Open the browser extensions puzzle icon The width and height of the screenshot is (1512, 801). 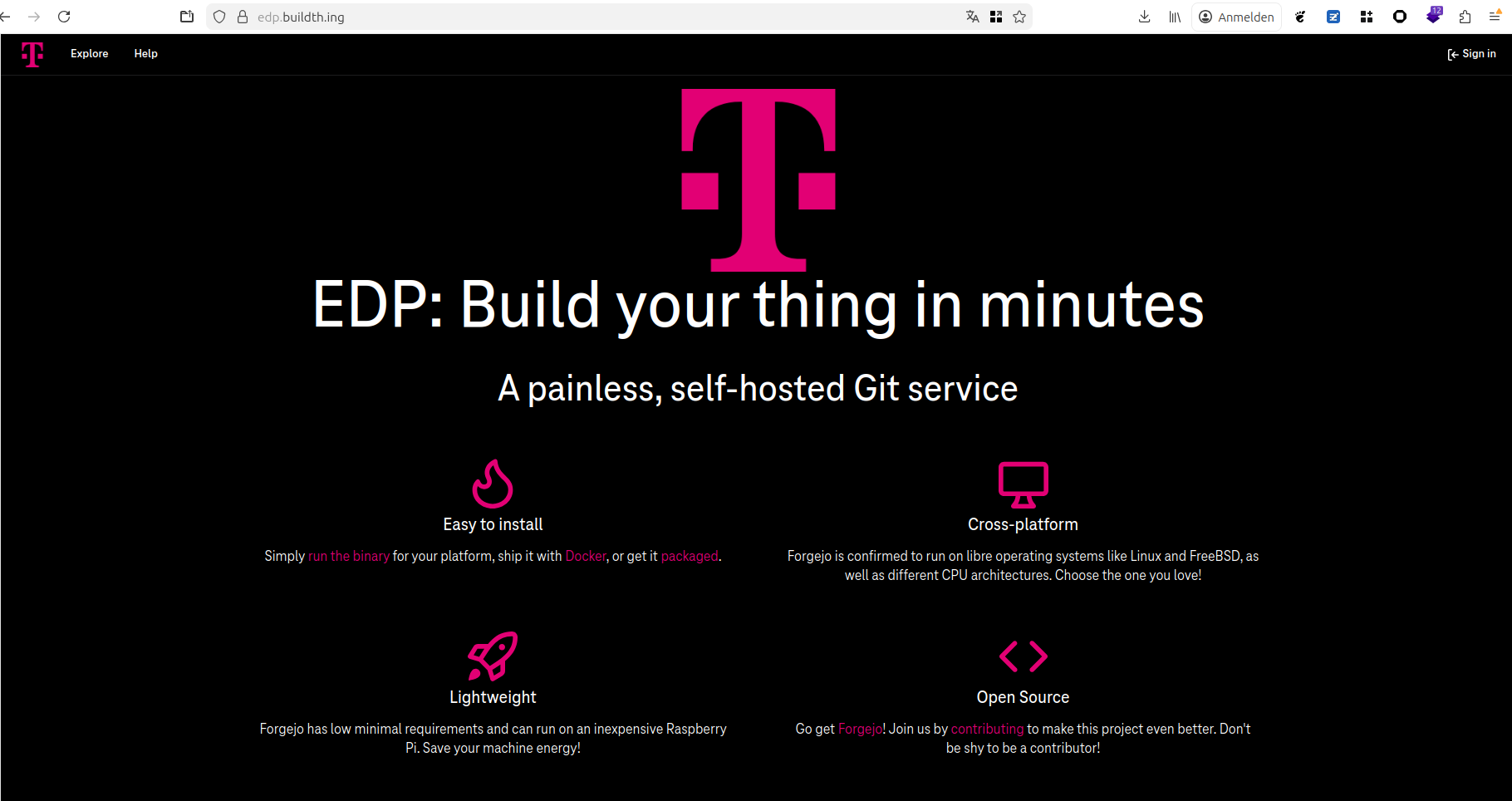tap(1465, 17)
